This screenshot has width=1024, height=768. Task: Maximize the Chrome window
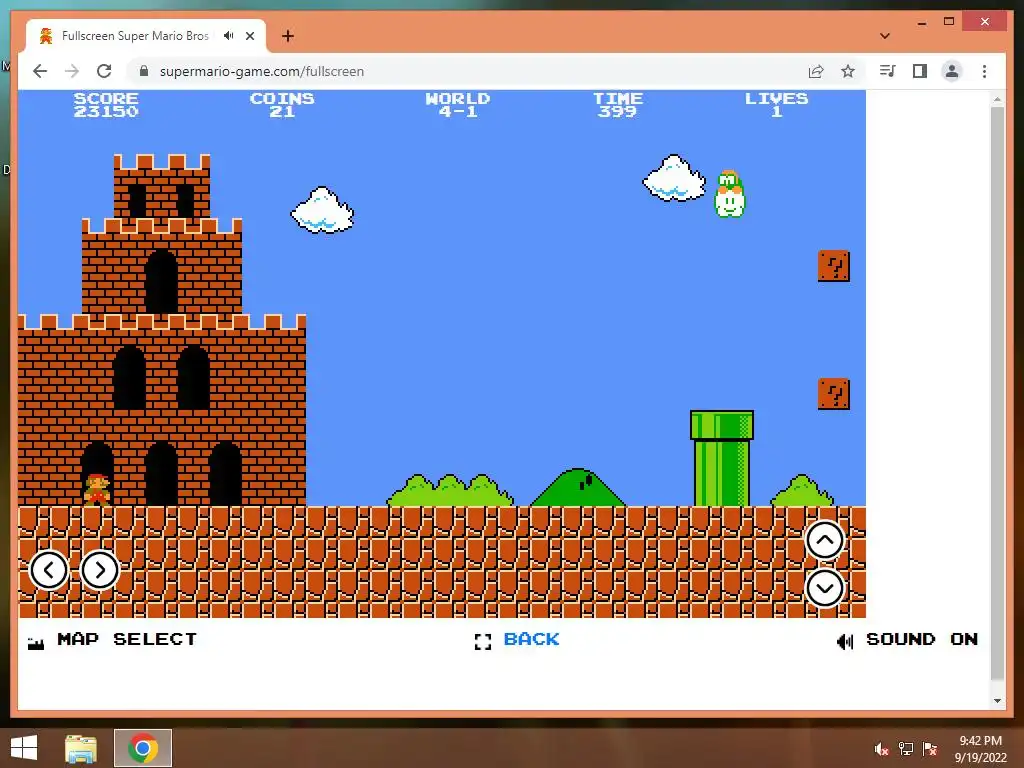(x=949, y=22)
